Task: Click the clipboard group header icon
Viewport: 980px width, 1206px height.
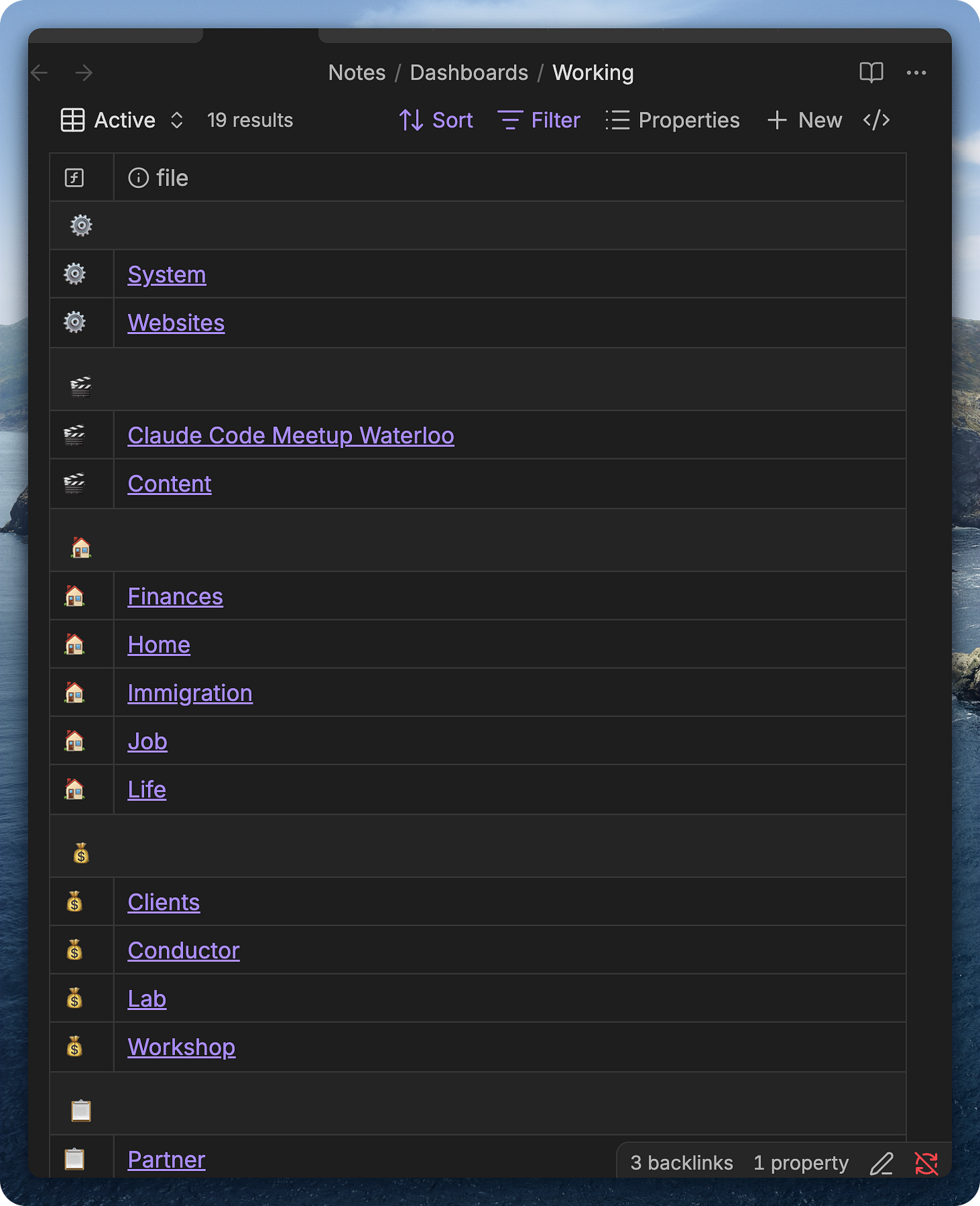Action: pos(81,1110)
